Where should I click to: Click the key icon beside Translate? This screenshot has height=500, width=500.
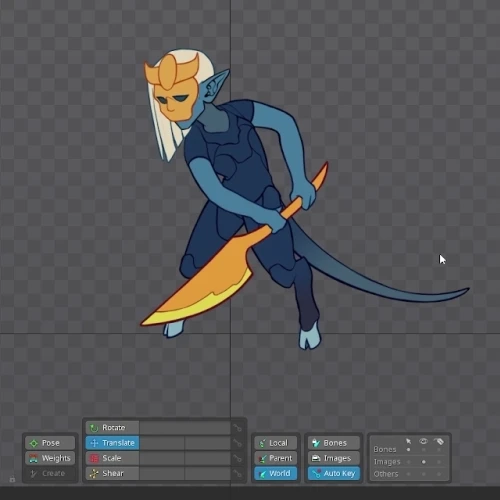pyautogui.click(x=237, y=443)
